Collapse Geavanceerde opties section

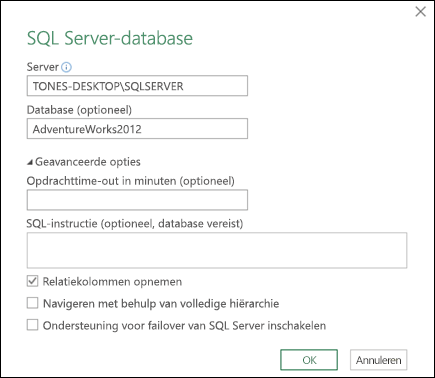[x=30, y=162]
